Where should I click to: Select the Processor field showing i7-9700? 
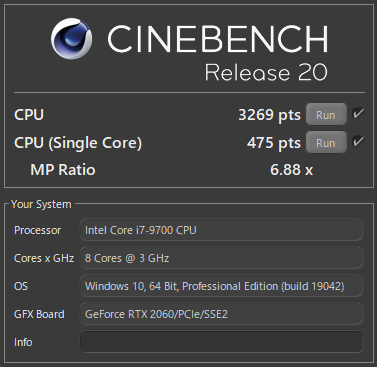point(221,230)
